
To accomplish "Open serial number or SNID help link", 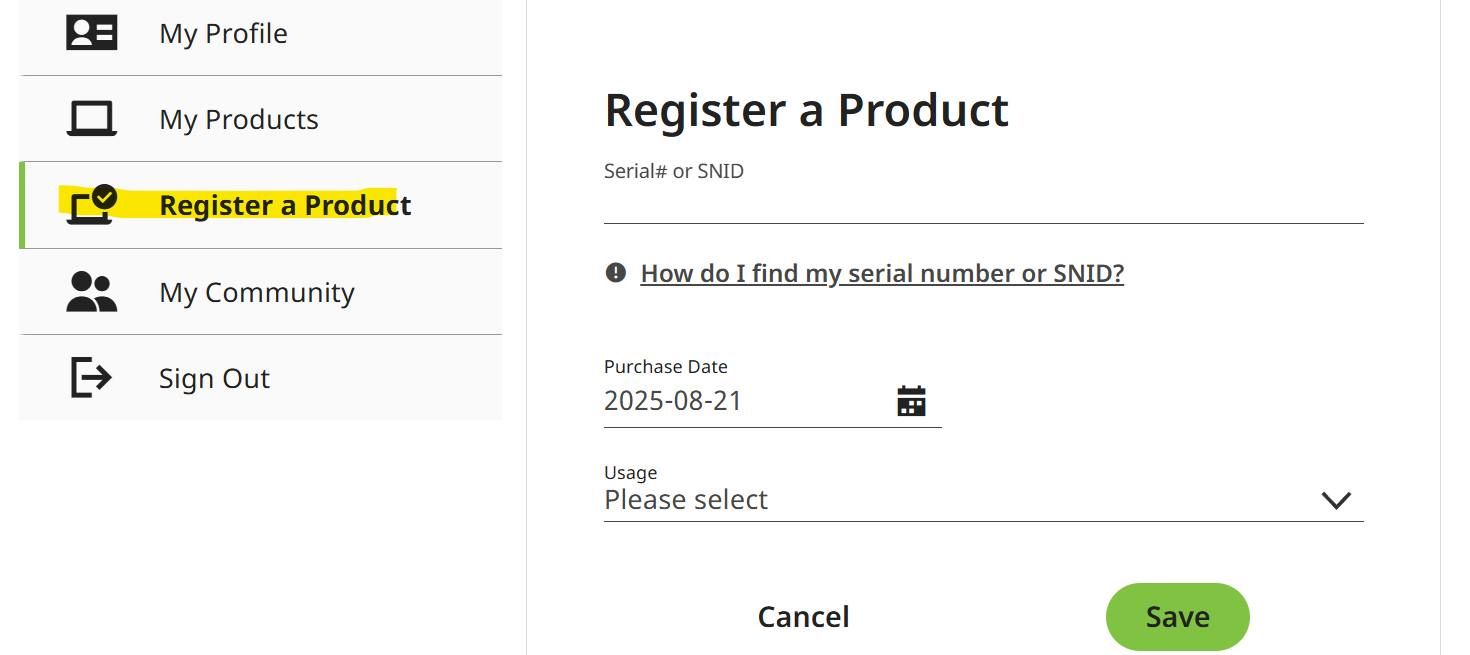I will tap(882, 273).
